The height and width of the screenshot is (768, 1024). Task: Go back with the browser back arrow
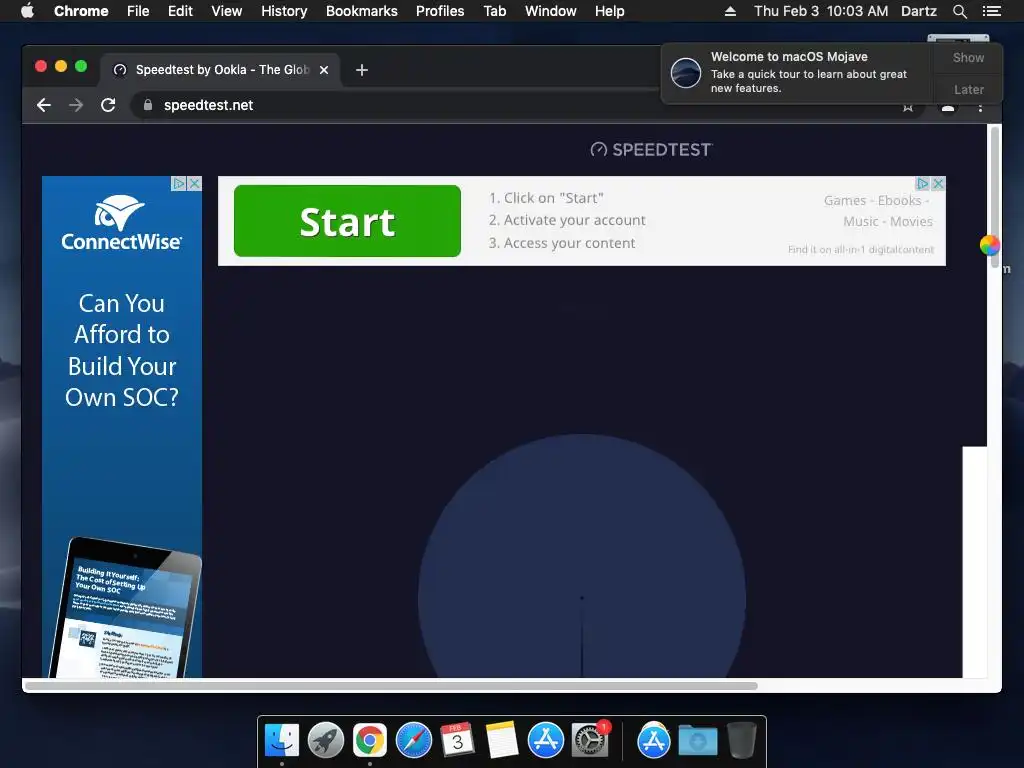click(x=44, y=105)
